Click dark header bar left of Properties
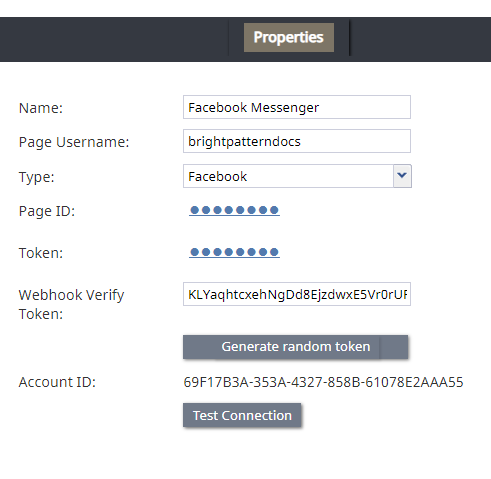Image resolution: width=491 pixels, height=479 pixels. pos(114,39)
